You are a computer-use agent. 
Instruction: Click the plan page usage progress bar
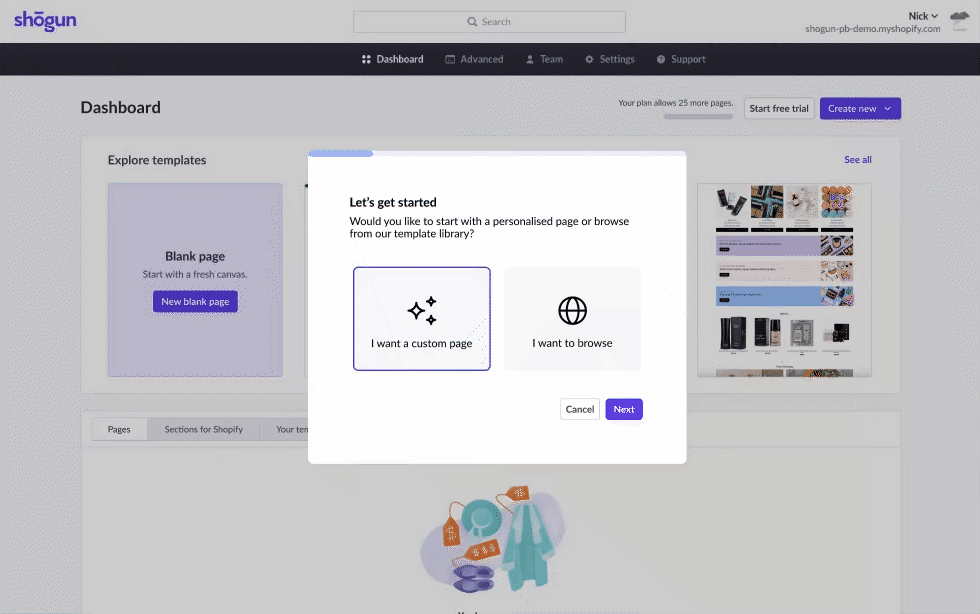(x=698, y=117)
